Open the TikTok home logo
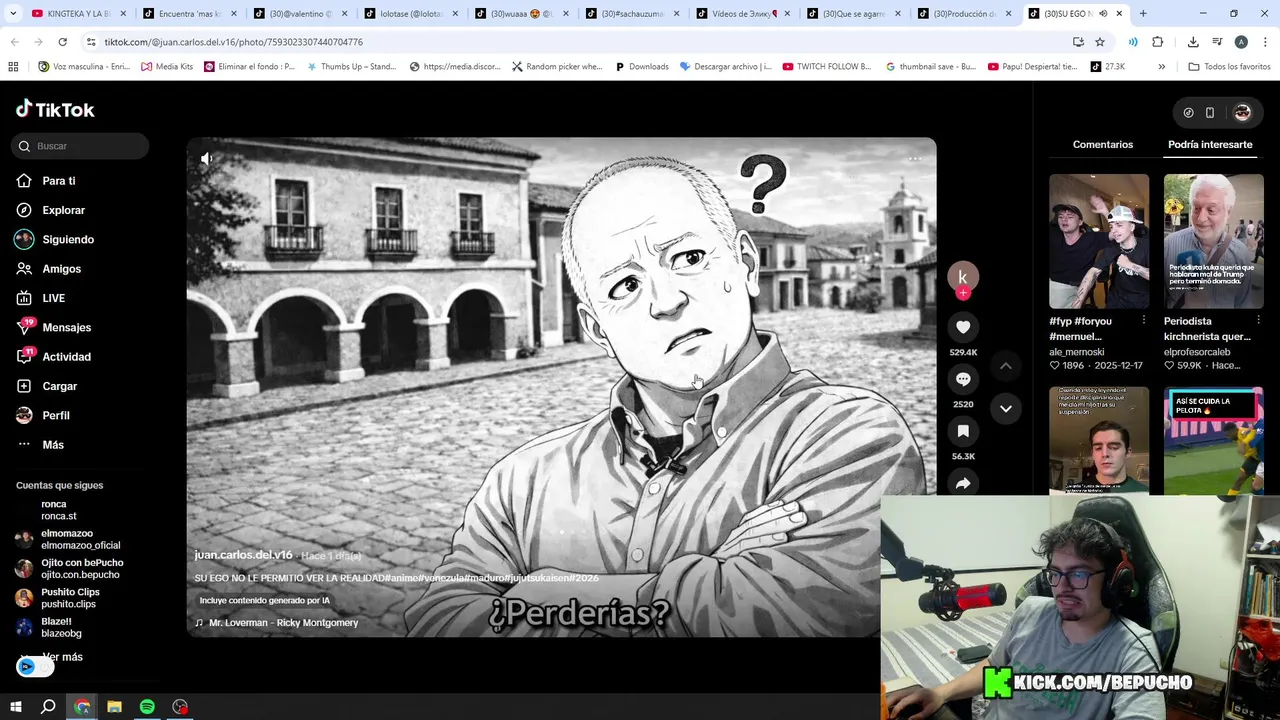Screen dimensions: 1280x720 (x=55, y=109)
